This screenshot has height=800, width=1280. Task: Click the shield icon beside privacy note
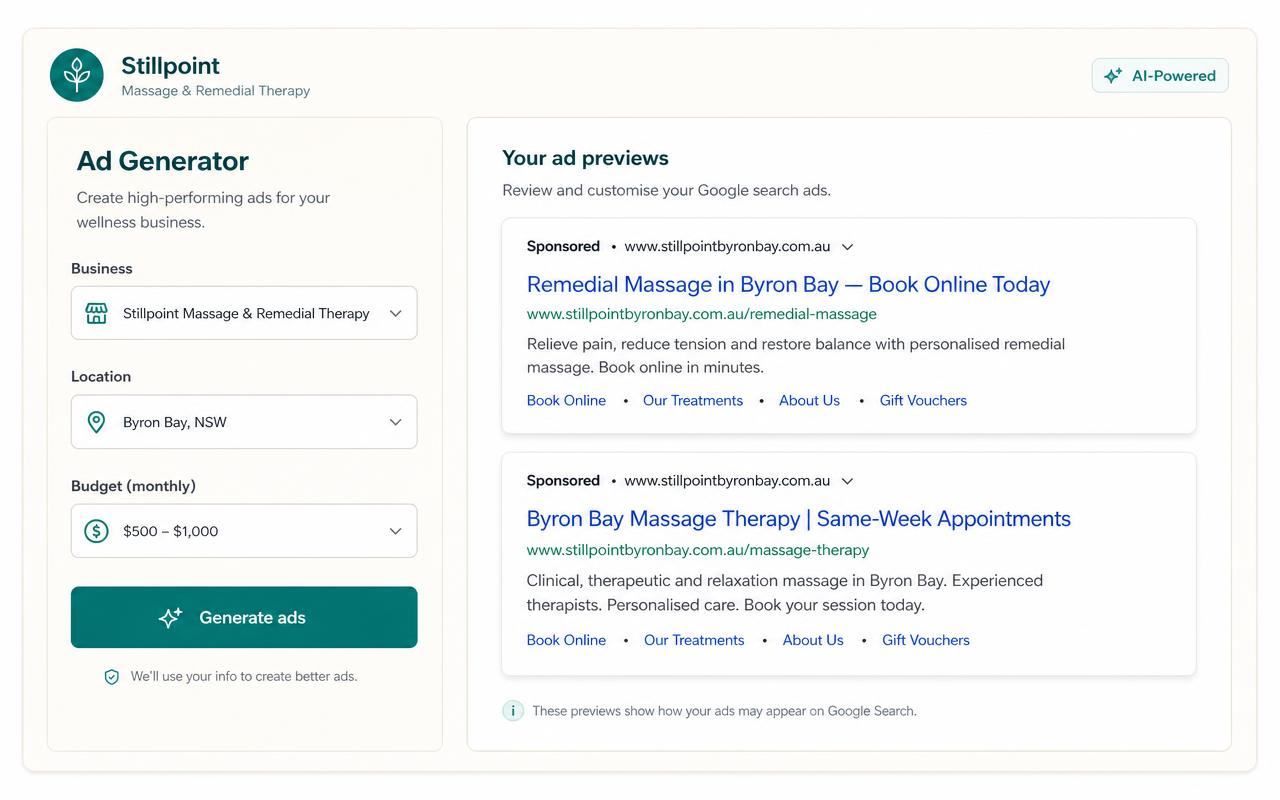(112, 677)
